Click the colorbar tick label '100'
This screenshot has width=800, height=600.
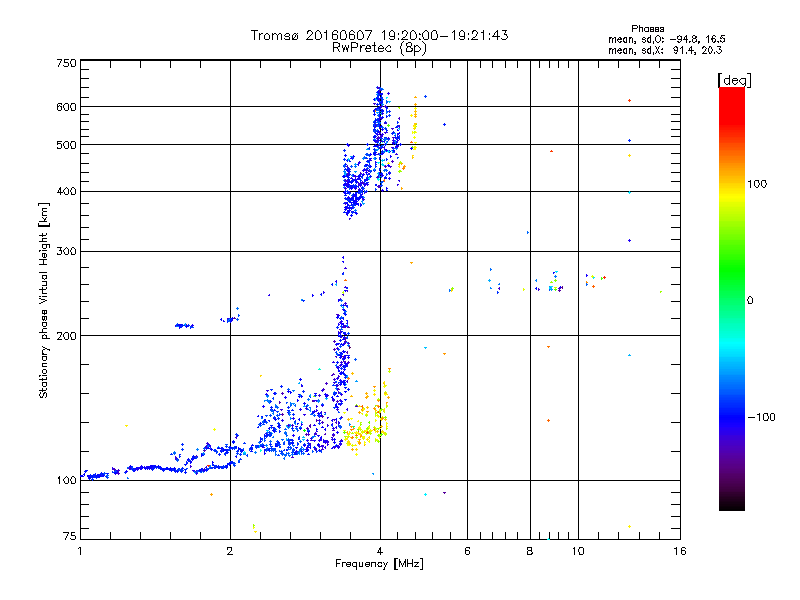pos(757,184)
